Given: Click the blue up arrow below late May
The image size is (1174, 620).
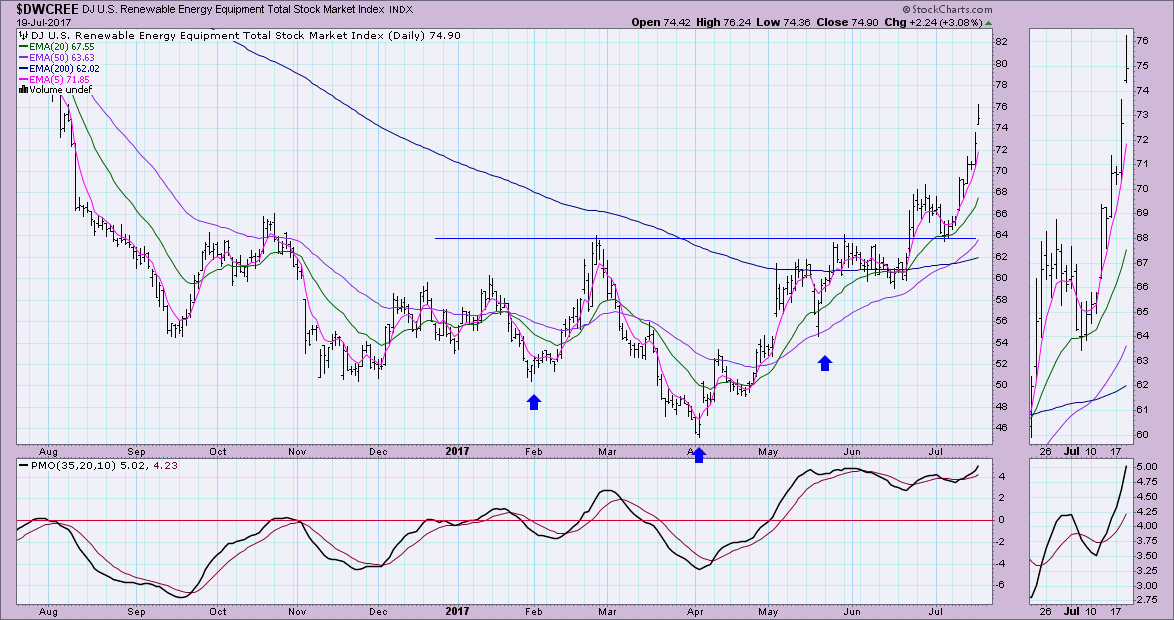Looking at the screenshot, I should 825,363.
